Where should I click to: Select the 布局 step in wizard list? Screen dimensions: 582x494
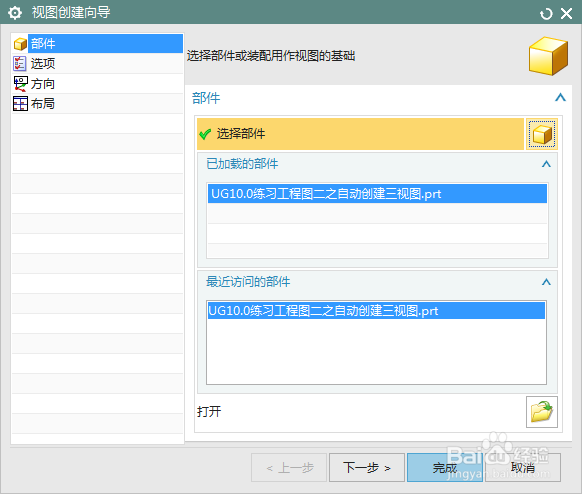click(98, 104)
